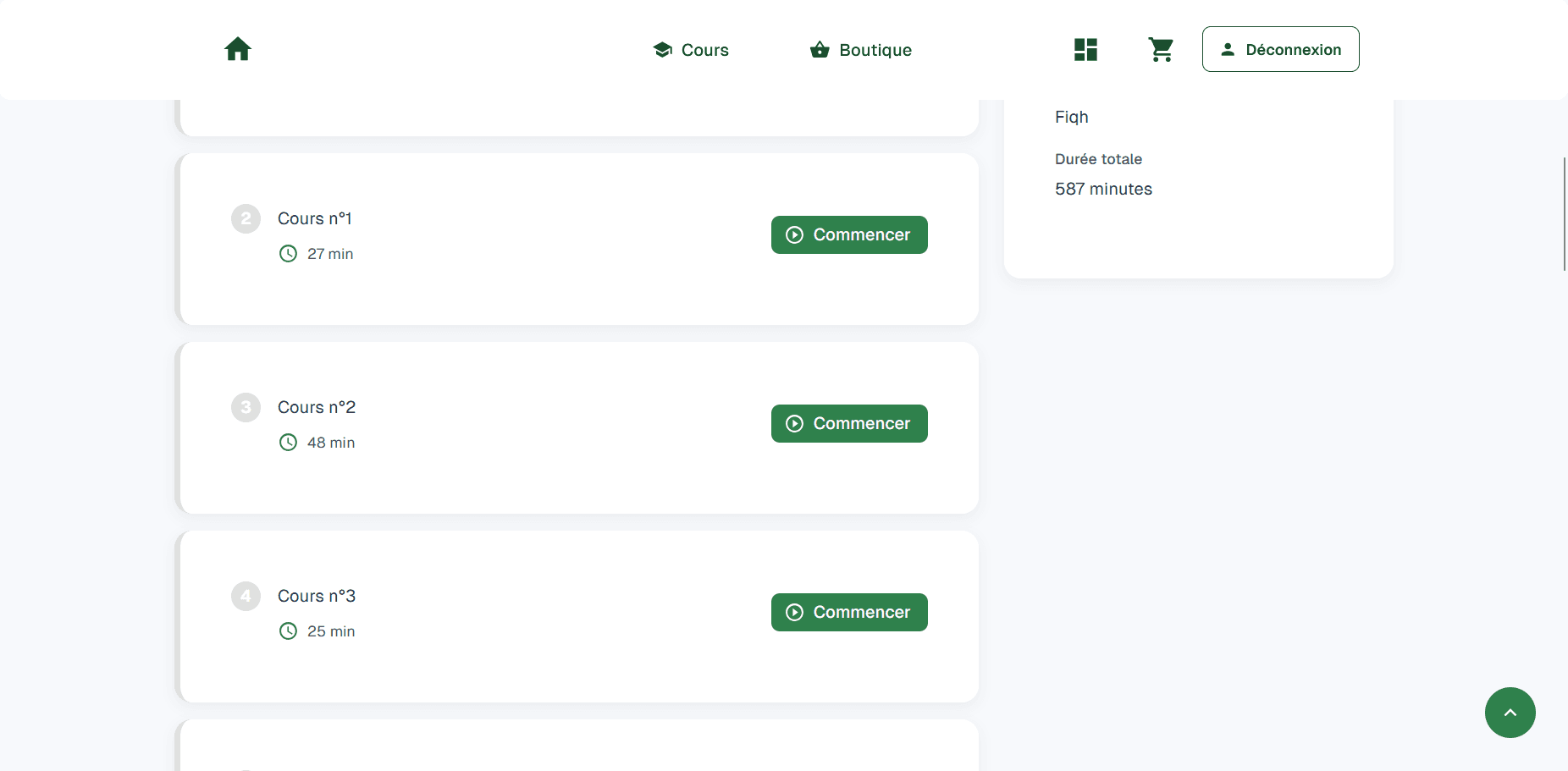The width and height of the screenshot is (1568, 771).
Task: Start Cours n°3 with Commencer
Action: [x=849, y=612]
